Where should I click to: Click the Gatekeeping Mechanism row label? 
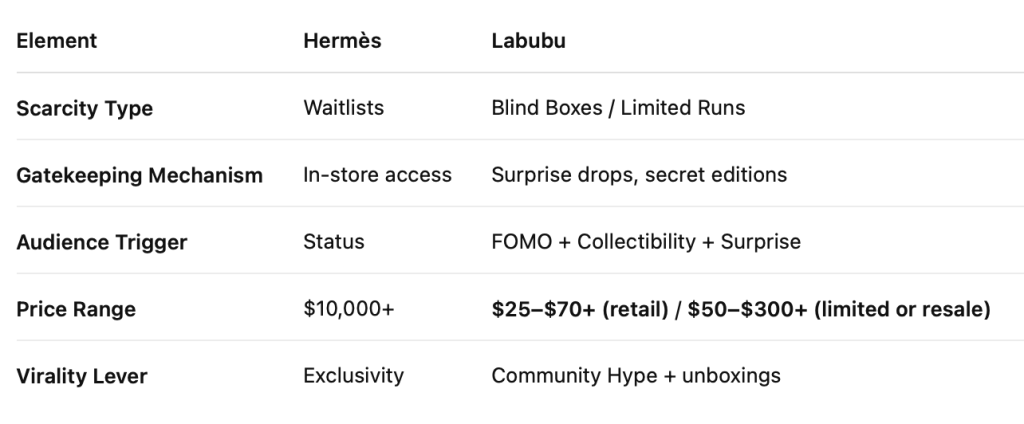pyautogui.click(x=139, y=175)
